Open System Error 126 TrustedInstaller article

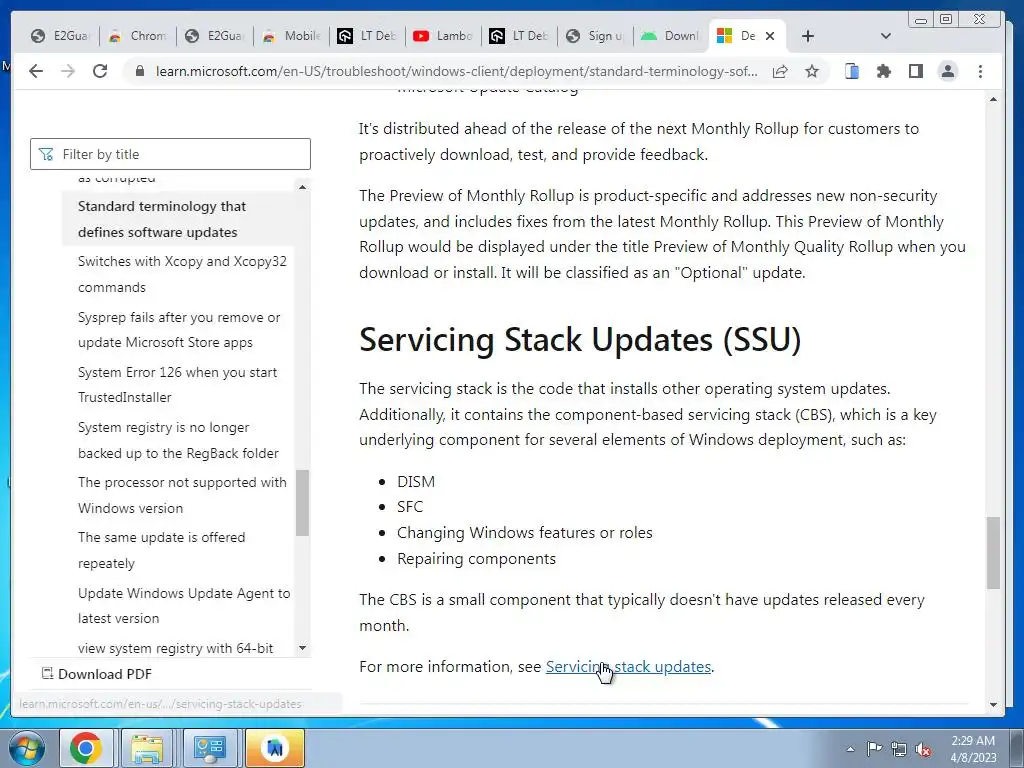[177, 385]
